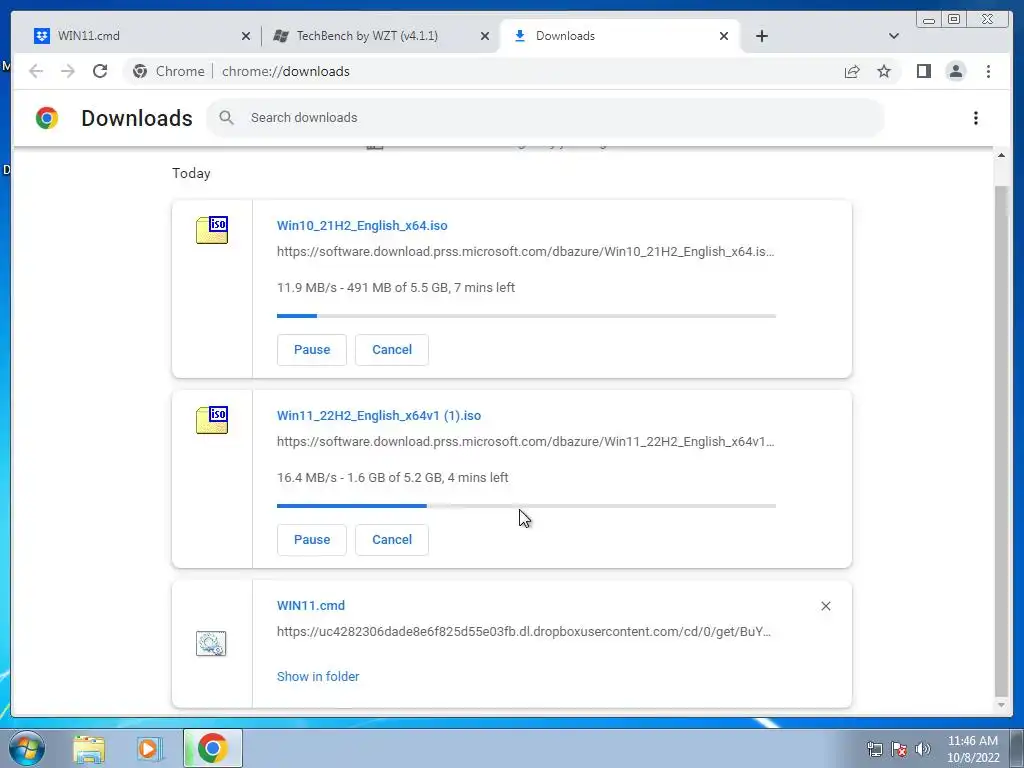The image size is (1024, 768).
Task: Open the Win10_21H2_English_x64.iso file link
Action: tap(362, 225)
